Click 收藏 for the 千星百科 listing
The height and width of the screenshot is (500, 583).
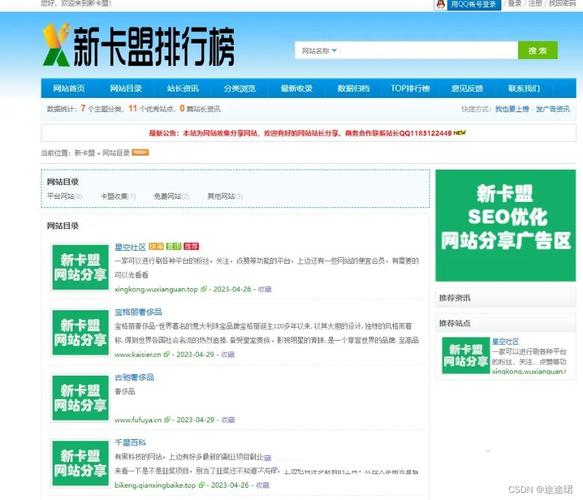[262, 486]
